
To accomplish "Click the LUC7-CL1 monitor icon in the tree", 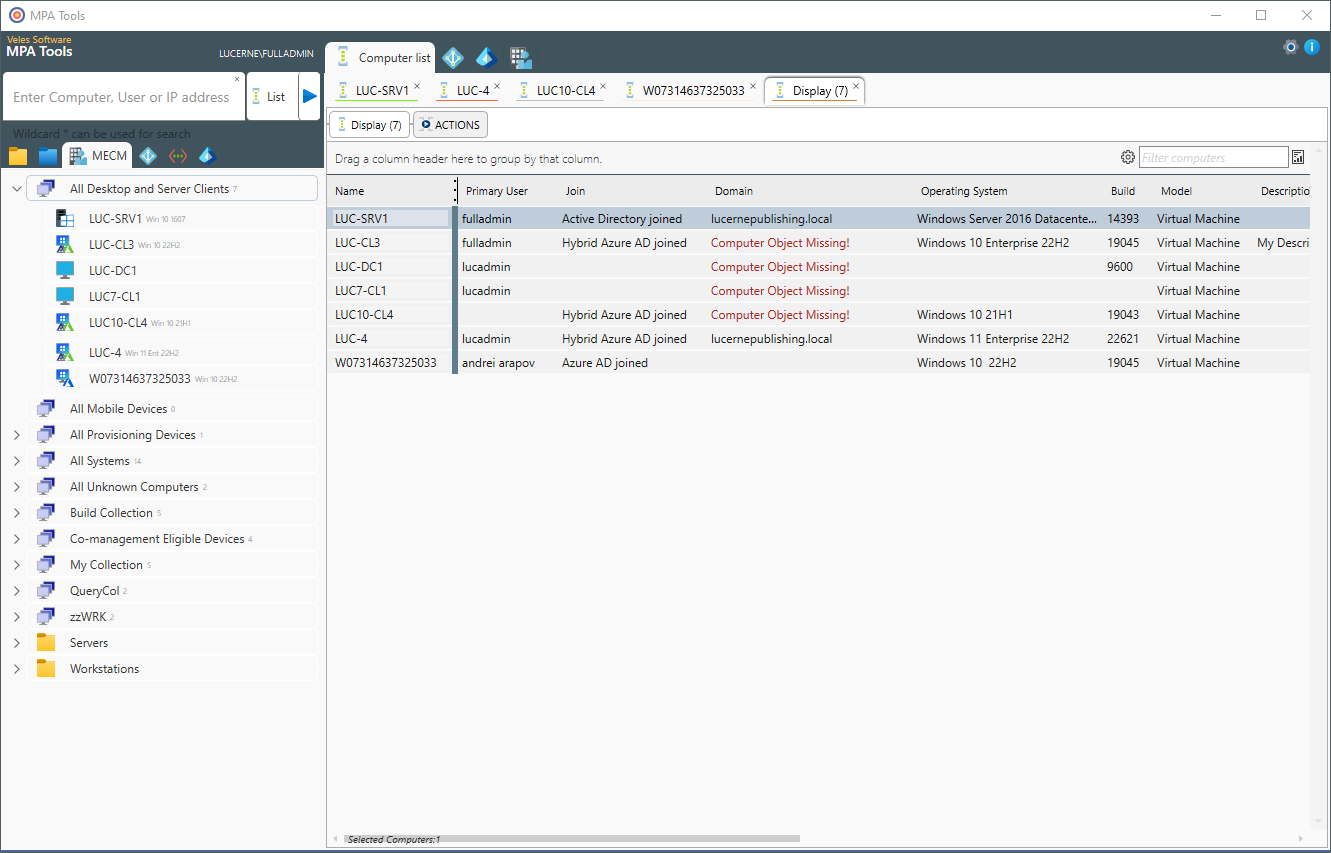I will (x=65, y=296).
